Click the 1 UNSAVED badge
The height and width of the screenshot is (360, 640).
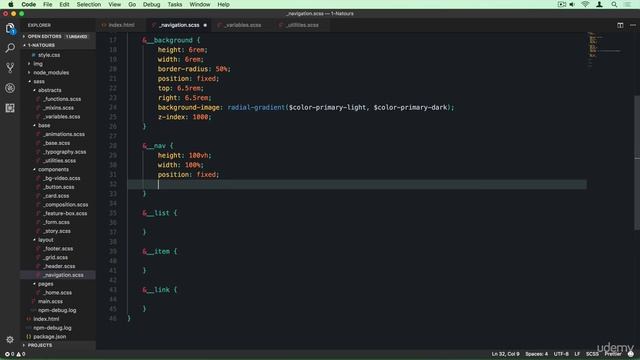pos(76,36)
